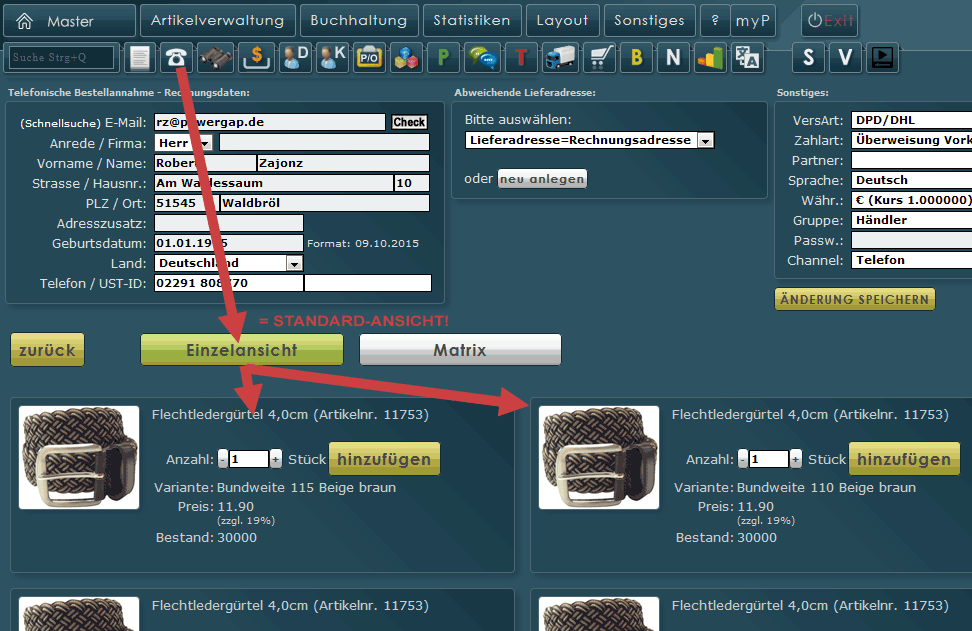
Task: Click the video player icon
Action: pyautogui.click(x=882, y=58)
